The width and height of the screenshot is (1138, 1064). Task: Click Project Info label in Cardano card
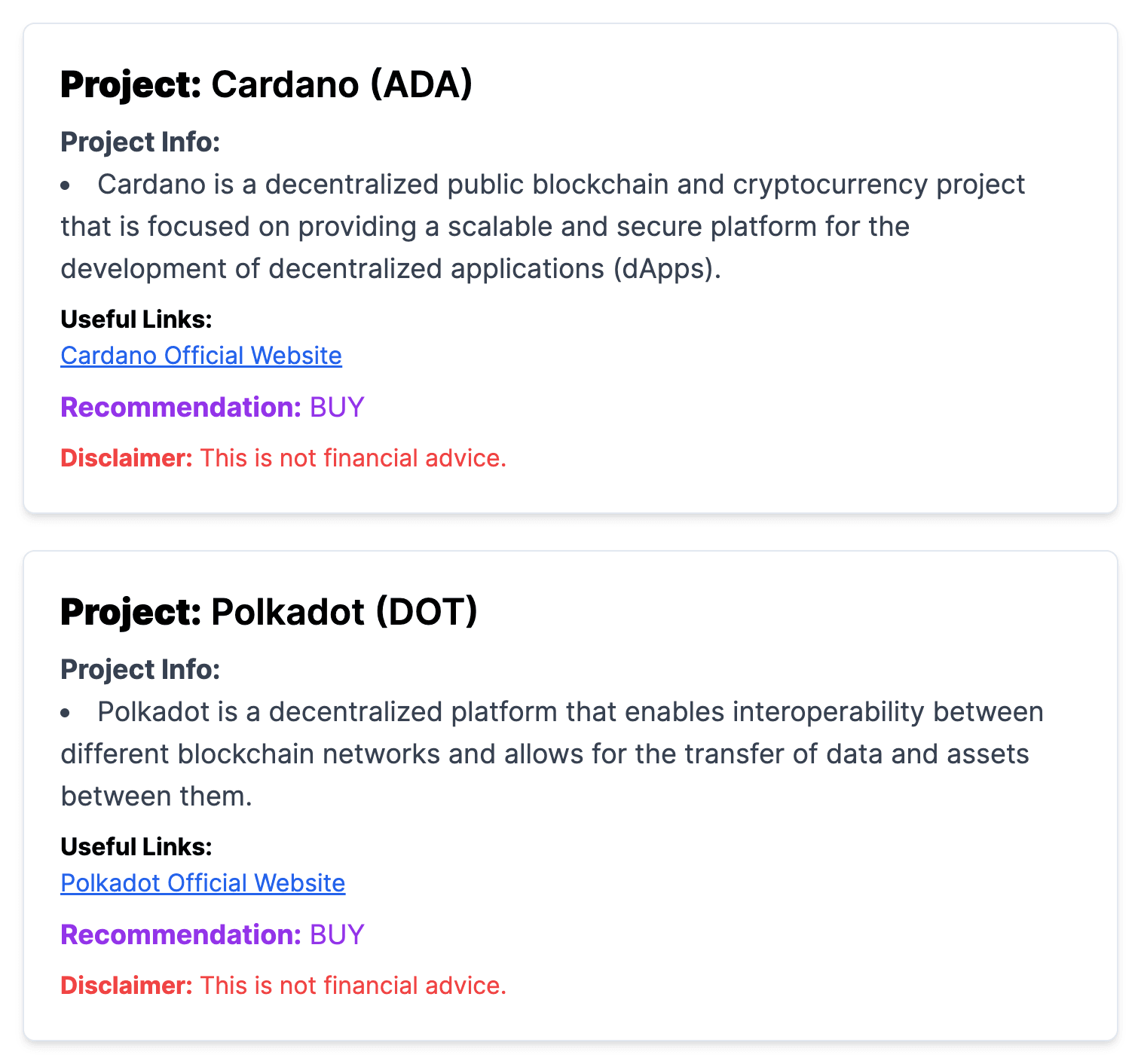[x=140, y=142]
